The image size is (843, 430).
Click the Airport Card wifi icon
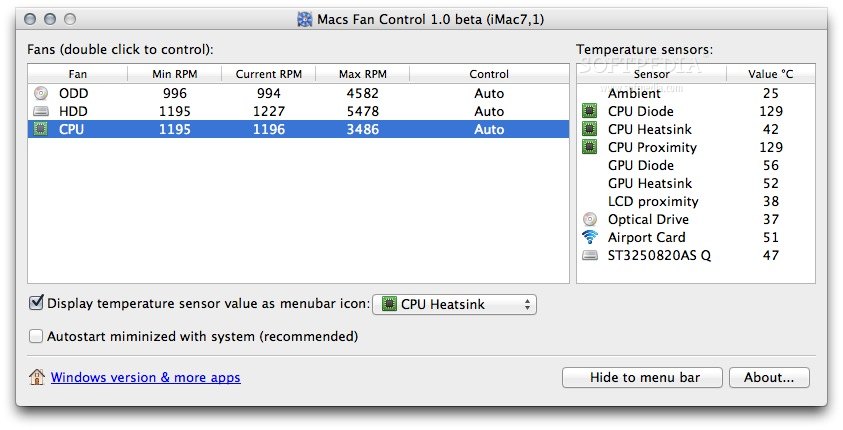point(590,237)
